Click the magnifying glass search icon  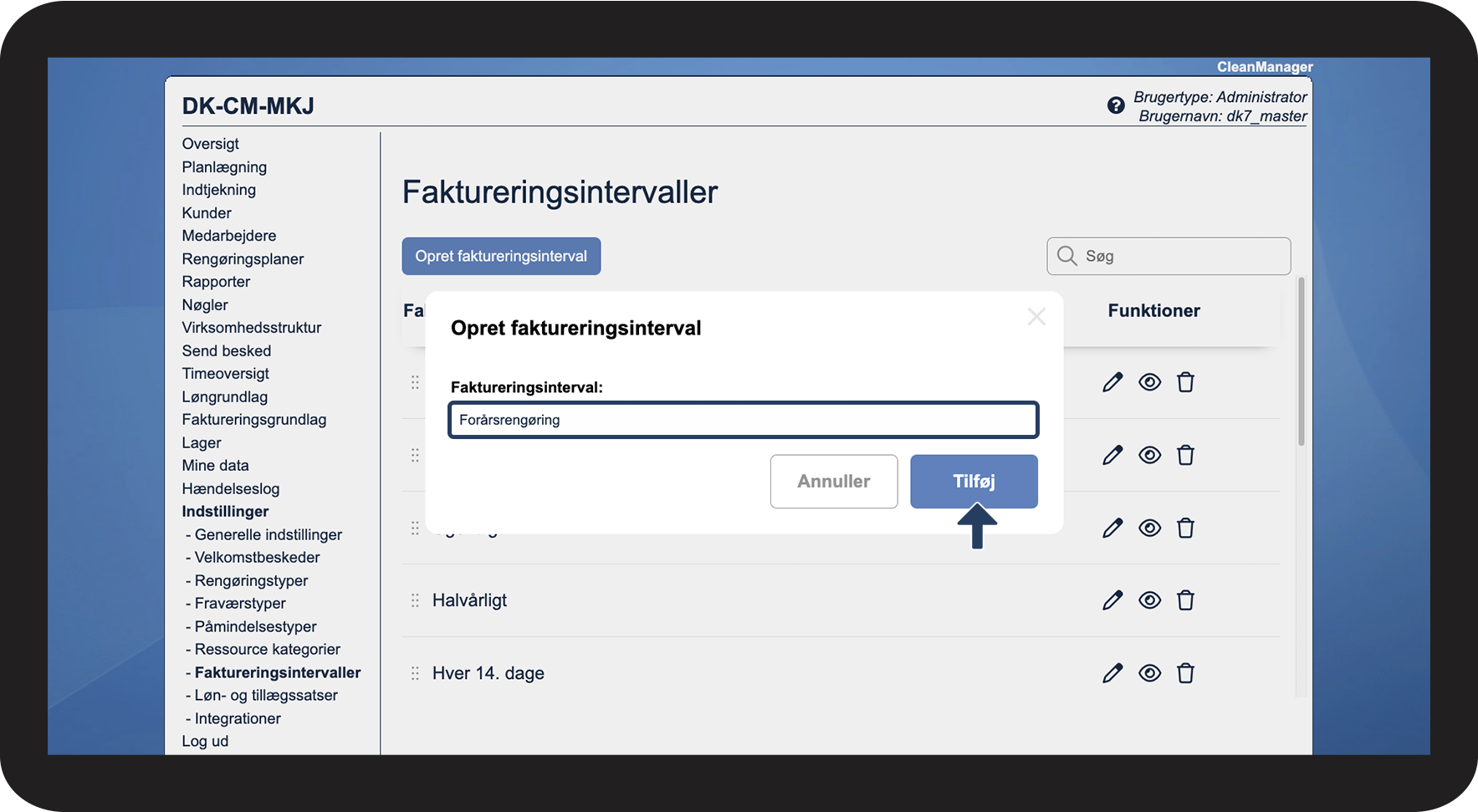click(1066, 256)
